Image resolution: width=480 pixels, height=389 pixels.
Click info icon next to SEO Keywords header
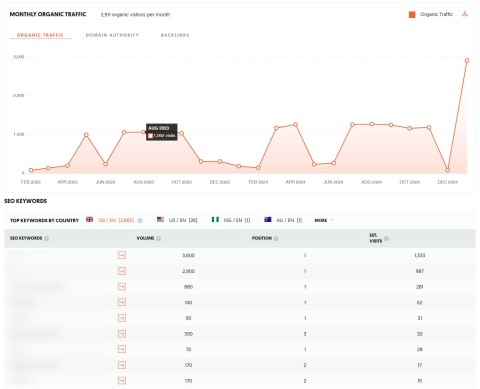(x=46, y=238)
